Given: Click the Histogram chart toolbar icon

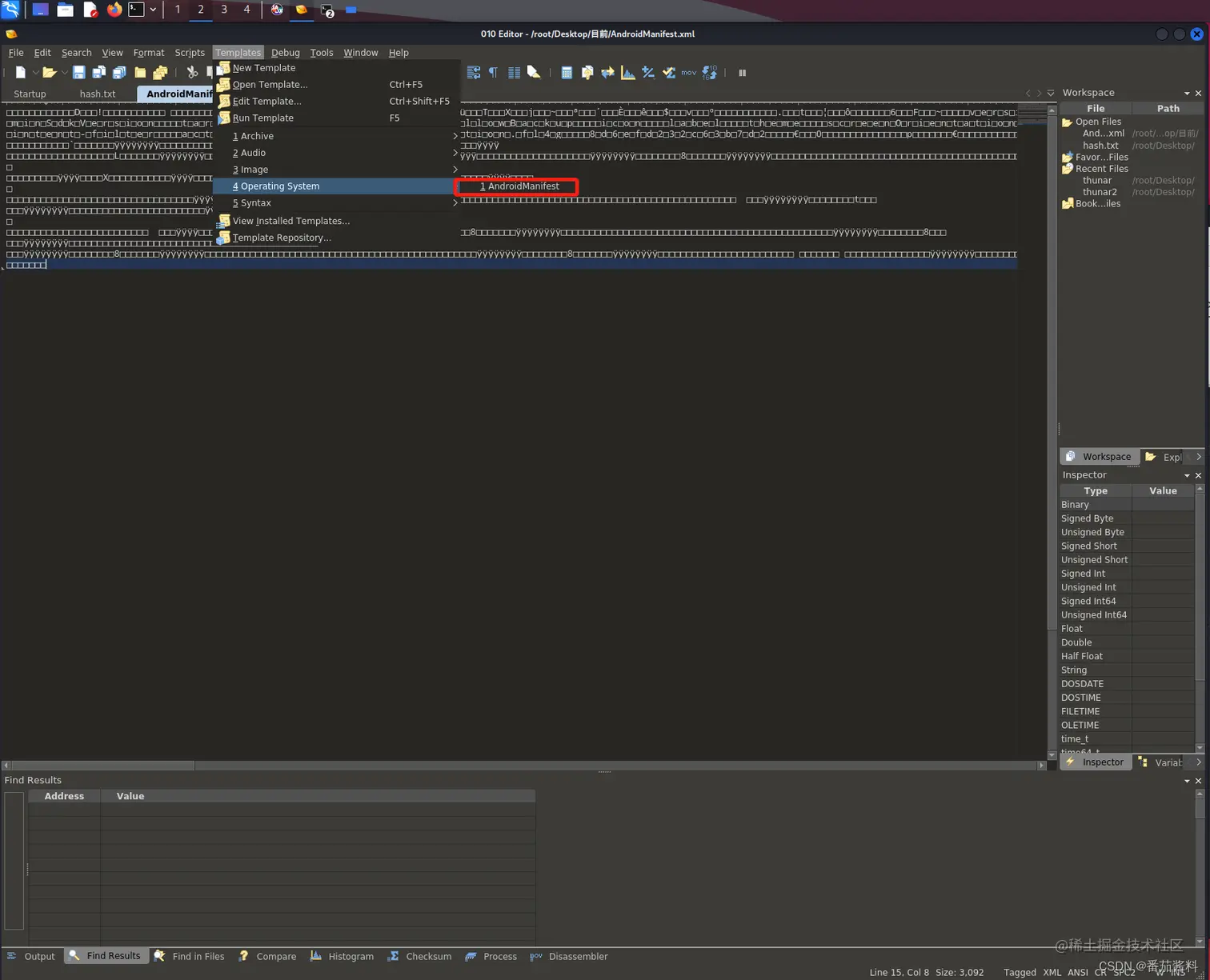Looking at the screenshot, I should 628,72.
